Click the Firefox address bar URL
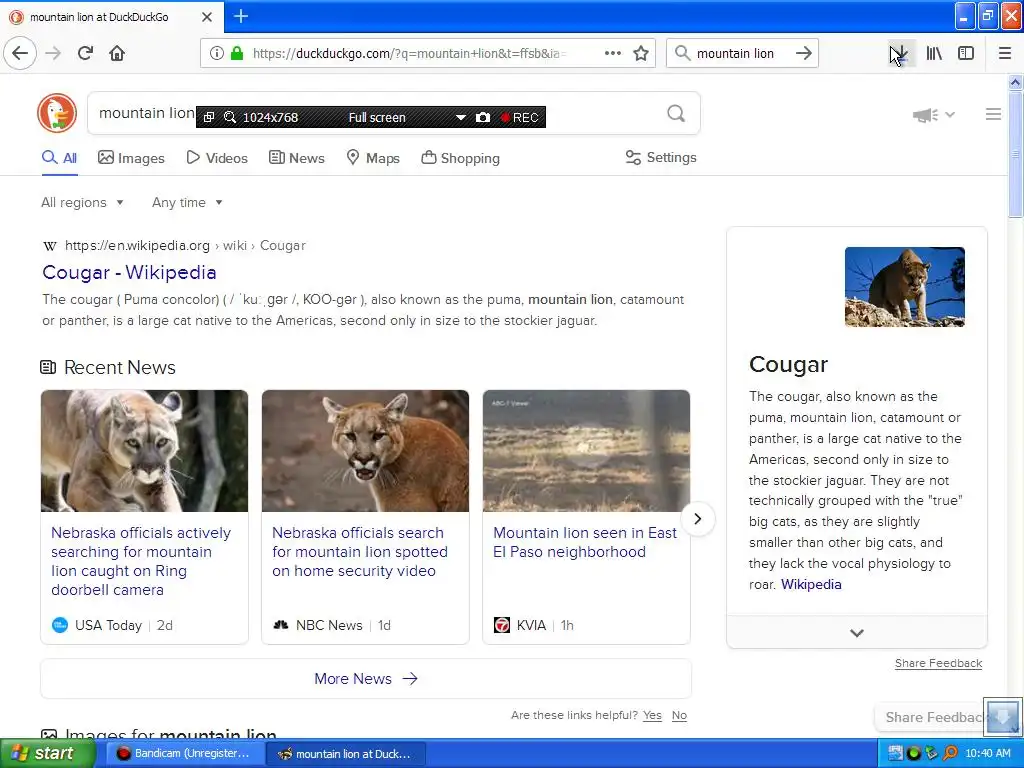Image resolution: width=1024 pixels, height=768 pixels. point(410,54)
